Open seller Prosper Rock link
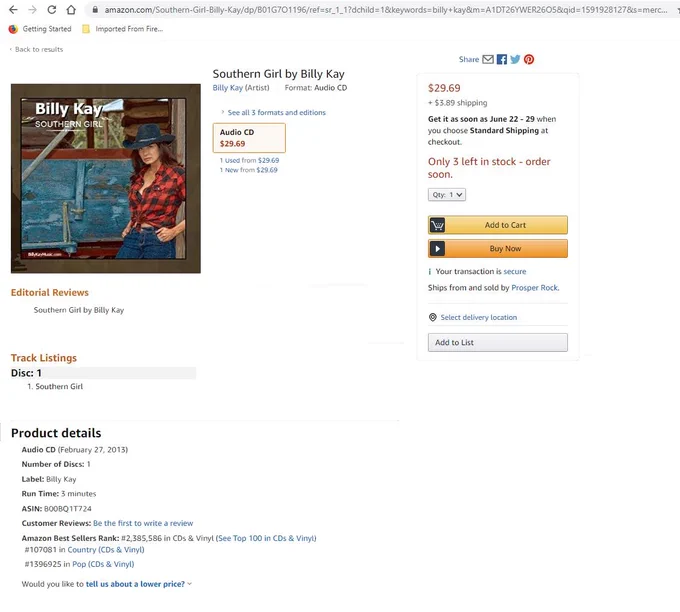 (x=535, y=288)
